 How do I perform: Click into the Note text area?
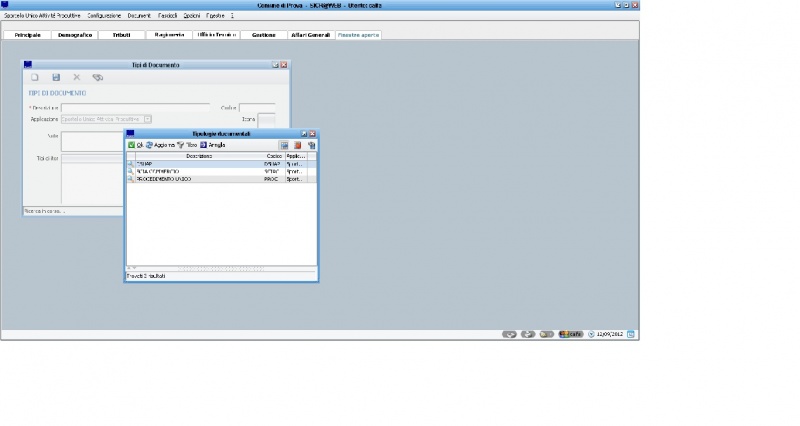(92, 141)
